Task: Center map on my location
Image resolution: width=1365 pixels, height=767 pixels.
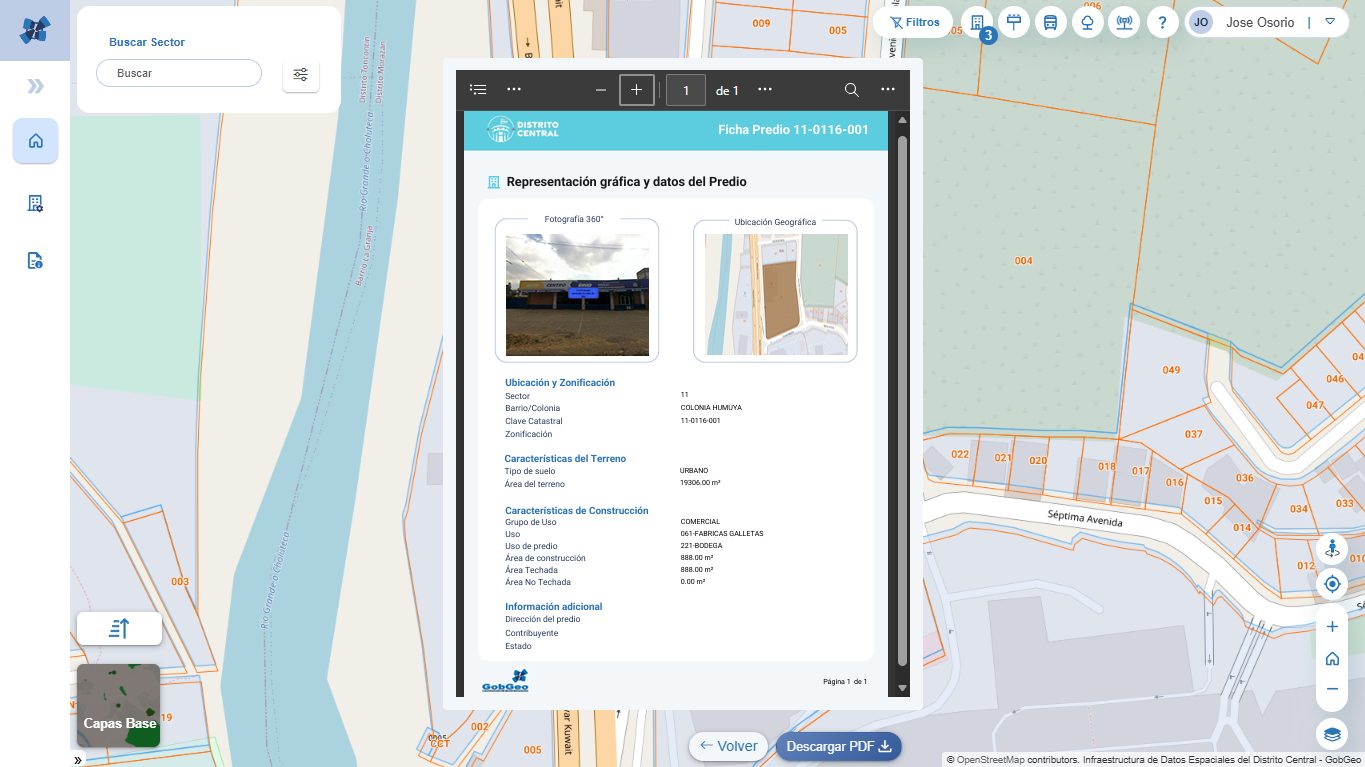Action: point(1332,584)
